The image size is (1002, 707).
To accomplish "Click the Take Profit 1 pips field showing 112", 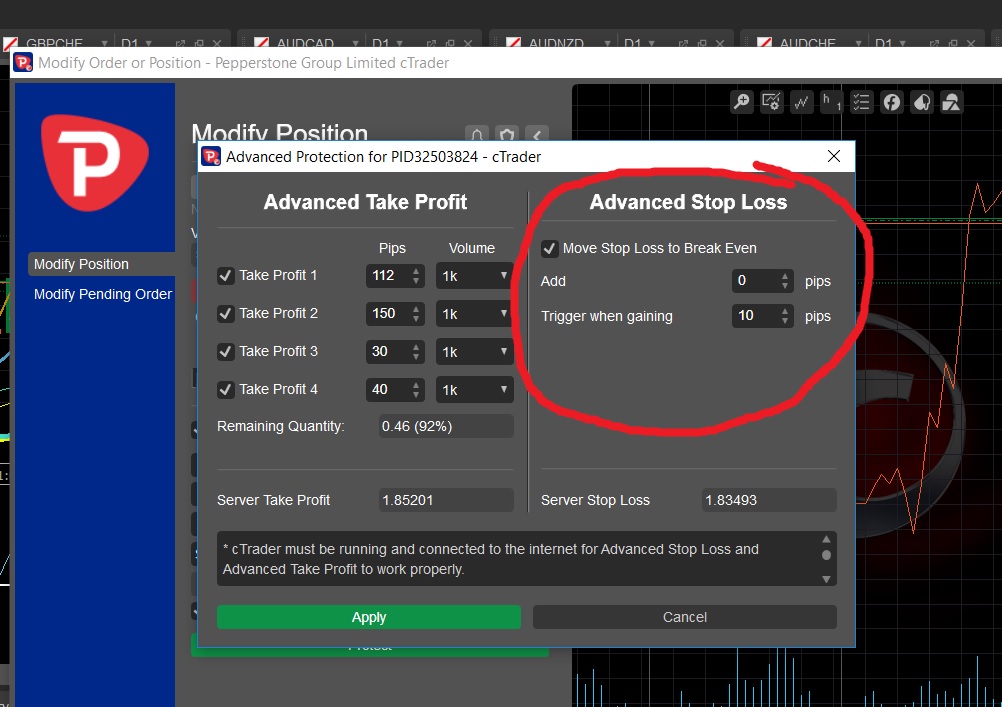I will point(389,276).
